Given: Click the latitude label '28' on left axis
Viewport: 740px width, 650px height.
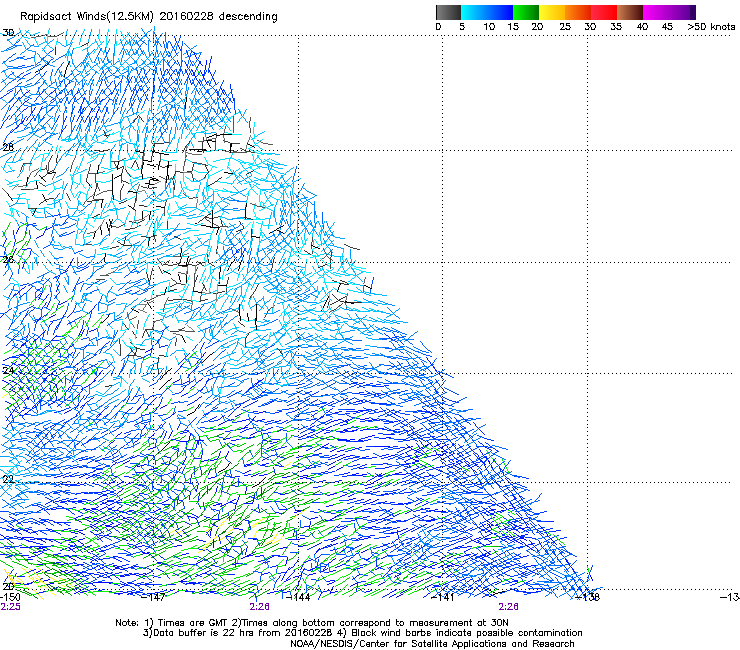Looking at the screenshot, I should pyautogui.click(x=8, y=147).
